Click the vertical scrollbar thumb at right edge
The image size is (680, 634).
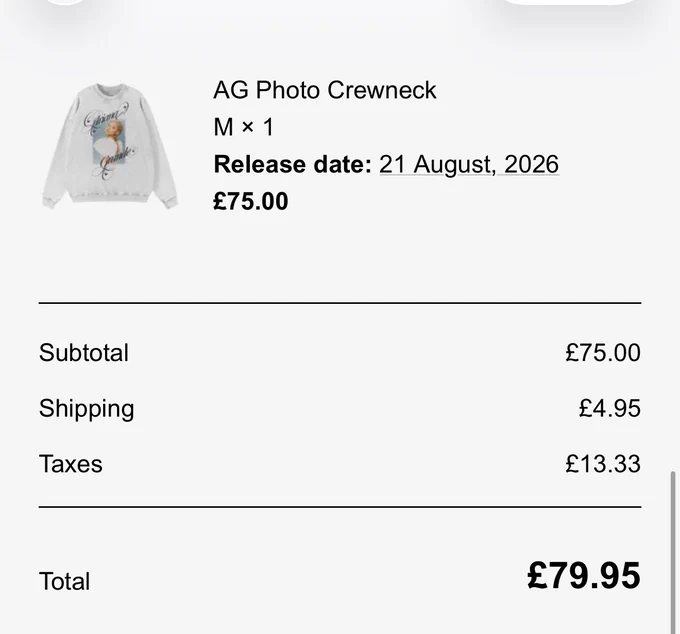pos(673,552)
